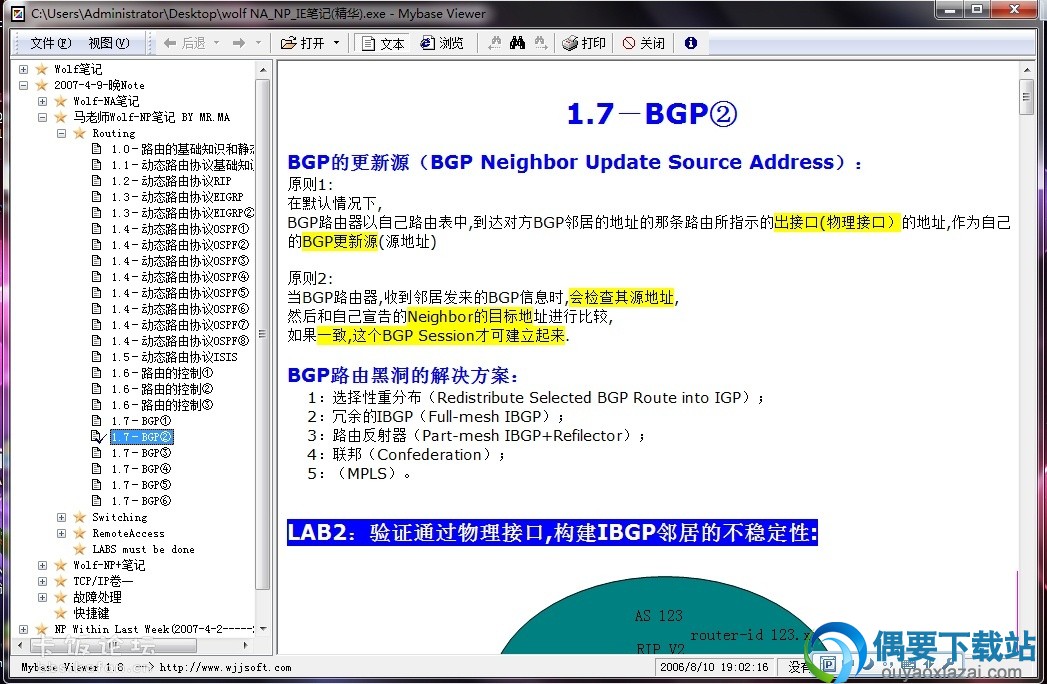Image resolution: width=1047 pixels, height=684 pixels.
Task: Collapse the Routing tree node
Action: (x=61, y=134)
